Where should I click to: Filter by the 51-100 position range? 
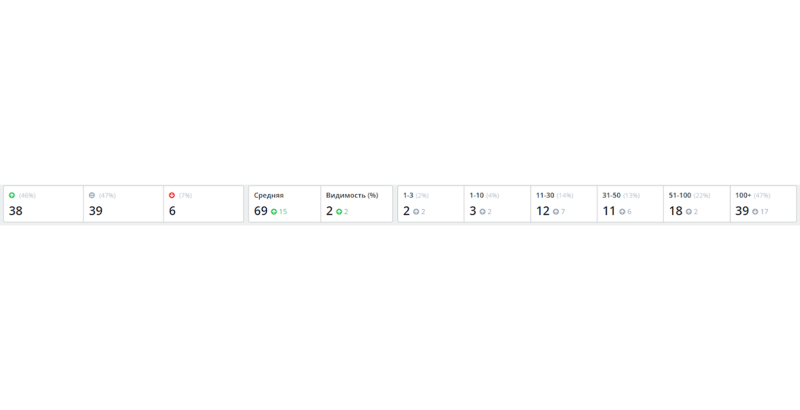(680, 195)
